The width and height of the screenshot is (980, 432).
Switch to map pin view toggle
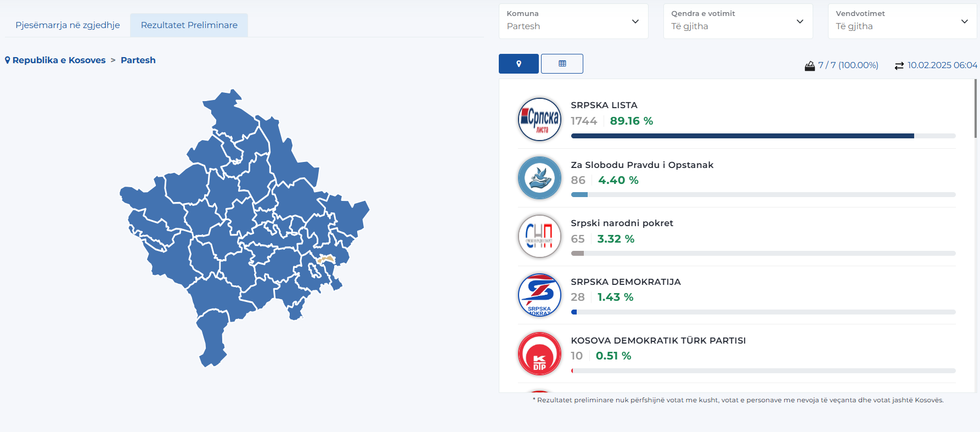coord(519,64)
